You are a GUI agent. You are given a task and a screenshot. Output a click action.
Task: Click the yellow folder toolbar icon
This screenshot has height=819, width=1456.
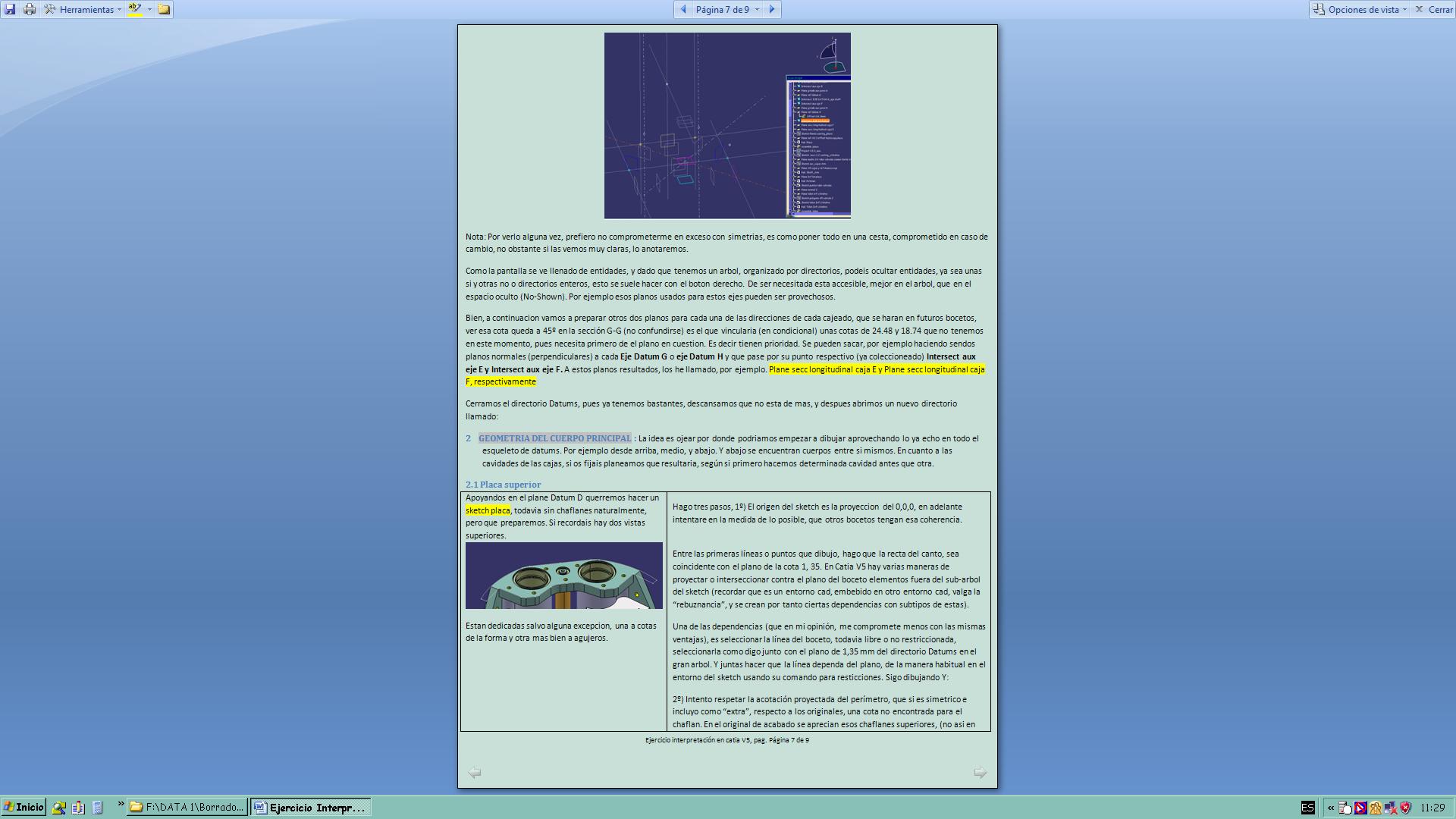click(164, 9)
